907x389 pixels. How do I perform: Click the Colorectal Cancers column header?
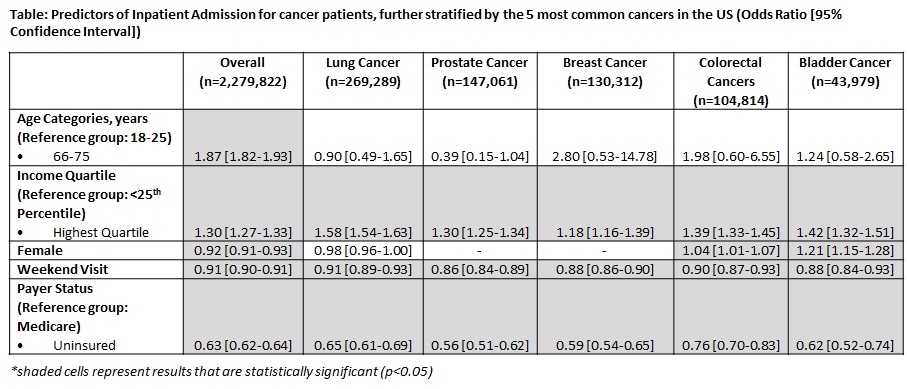point(731,82)
